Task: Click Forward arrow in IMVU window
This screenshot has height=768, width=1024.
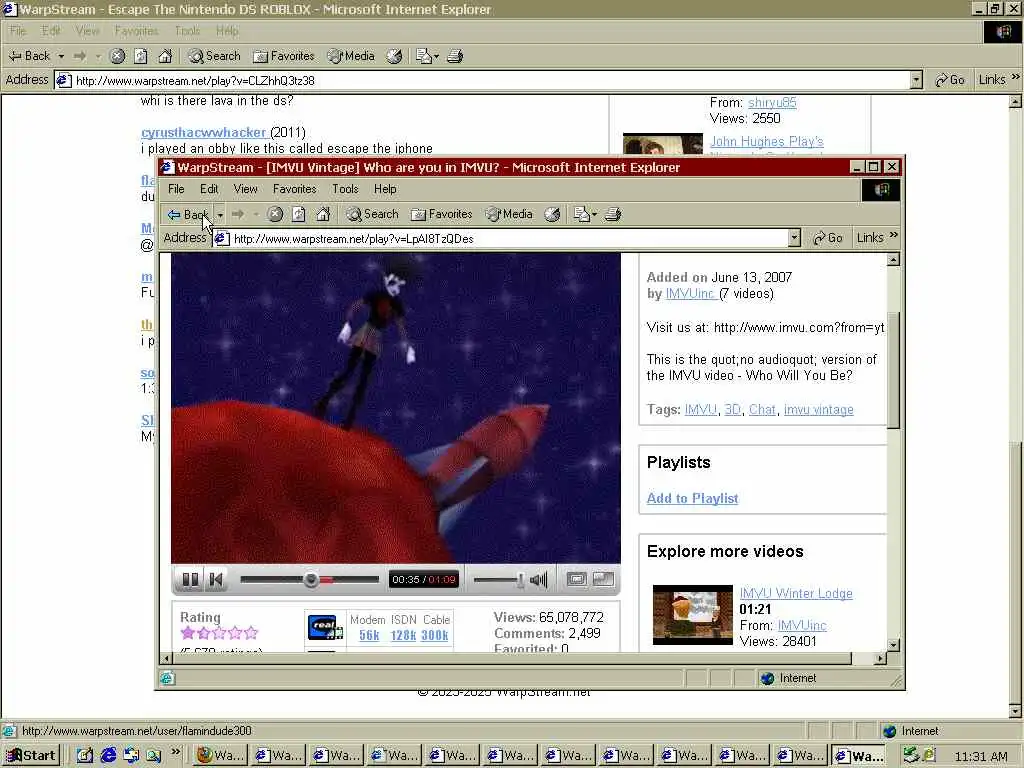Action: (x=238, y=214)
